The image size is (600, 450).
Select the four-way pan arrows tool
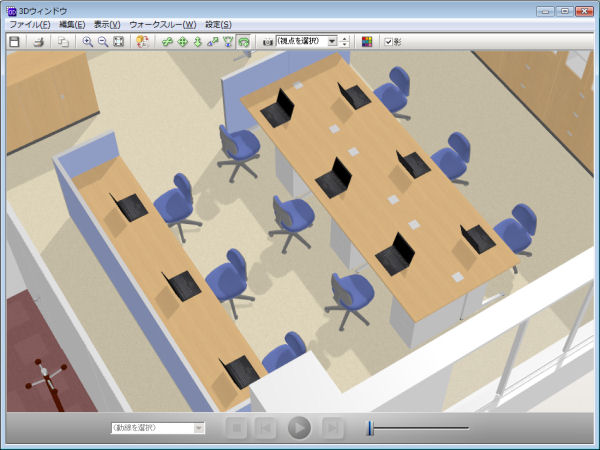coord(182,42)
